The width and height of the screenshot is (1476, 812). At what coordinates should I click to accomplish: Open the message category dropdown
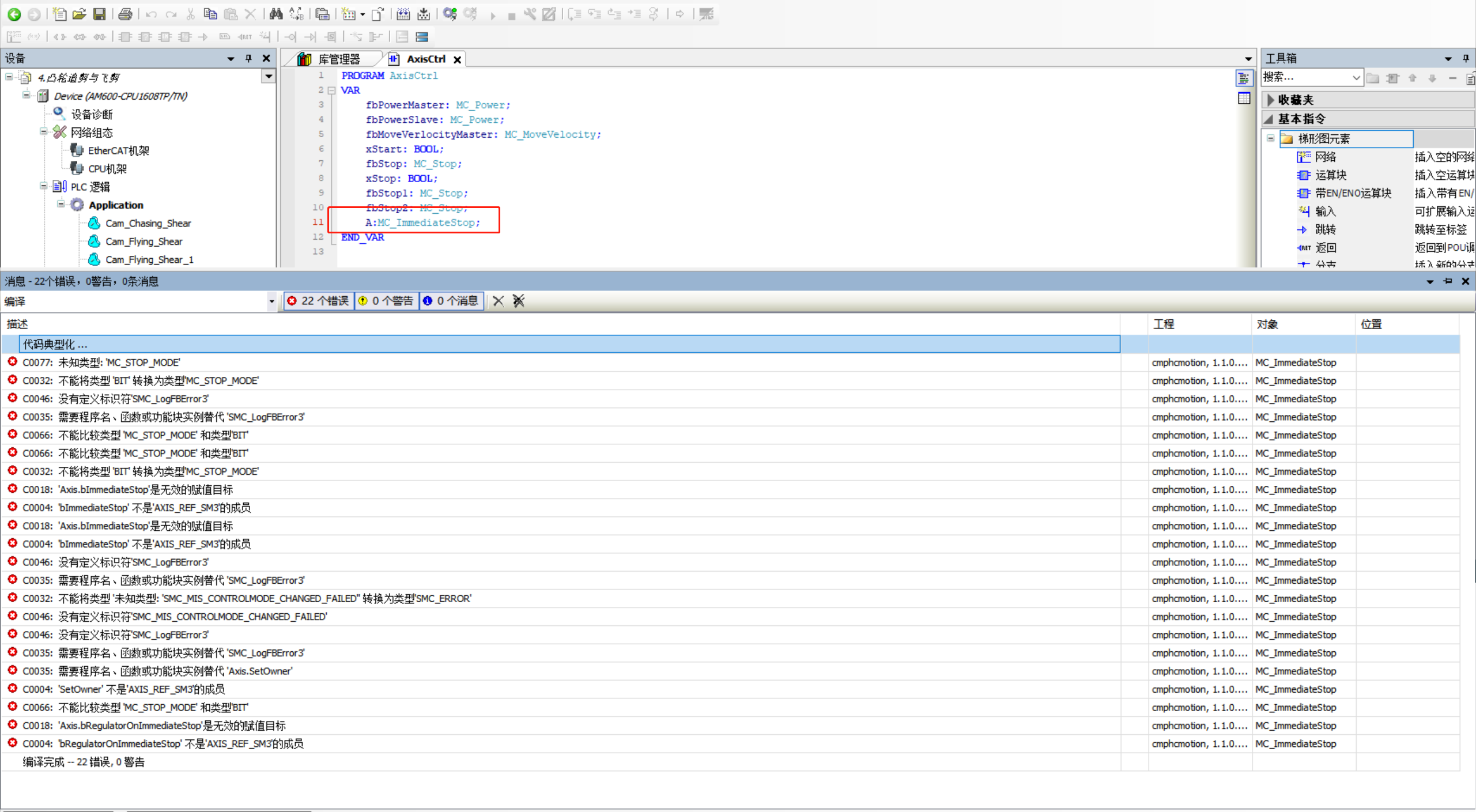pyautogui.click(x=271, y=301)
